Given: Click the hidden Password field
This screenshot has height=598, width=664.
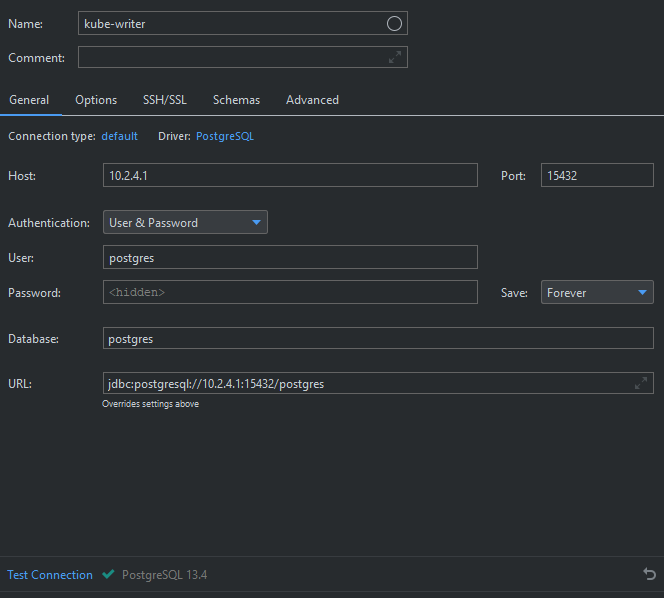Looking at the screenshot, I should click(x=290, y=292).
